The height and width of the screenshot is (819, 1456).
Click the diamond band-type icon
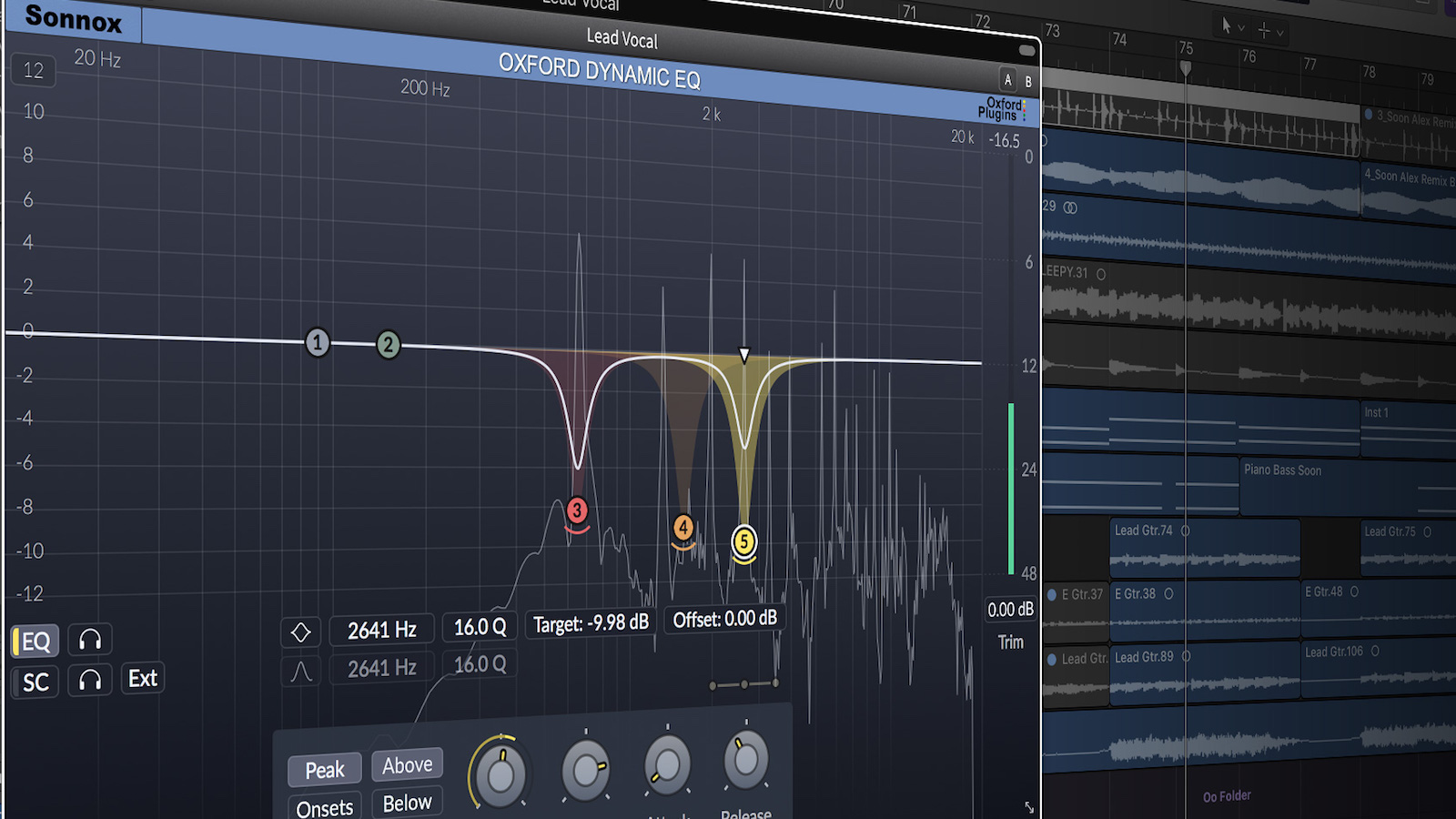tap(301, 632)
